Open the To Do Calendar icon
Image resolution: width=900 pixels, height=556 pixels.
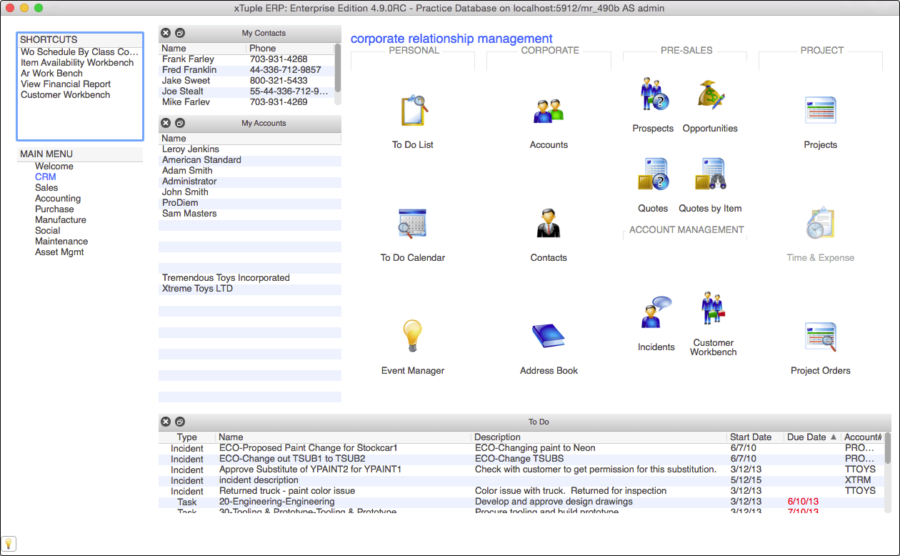(412, 223)
